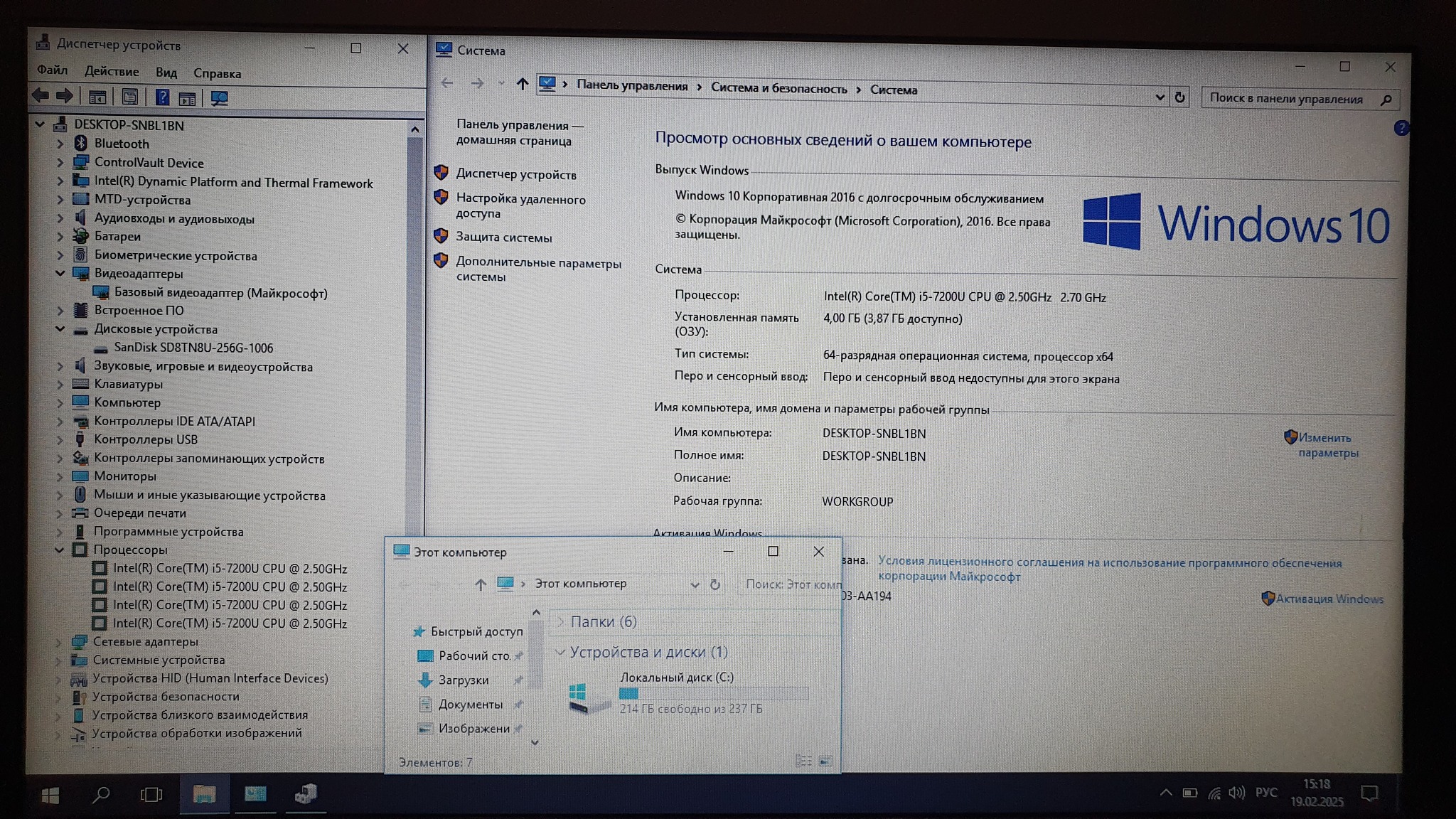
Task: Open Защита системы link in sidebar
Action: tap(503, 237)
